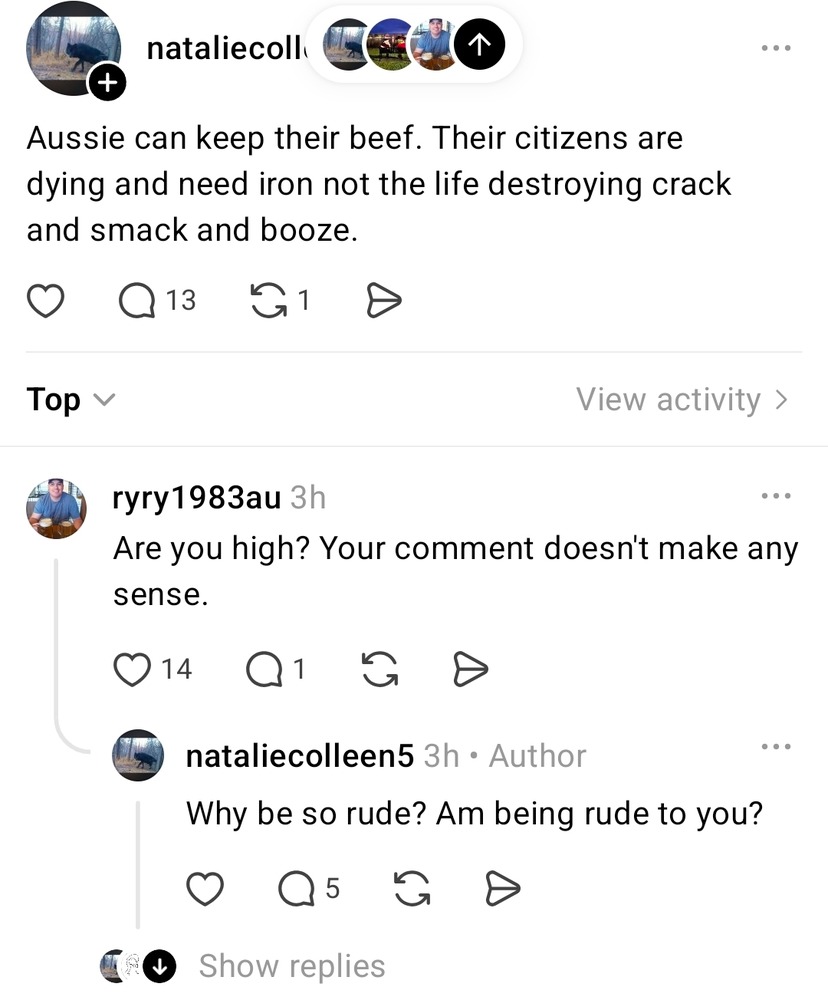Open the nataliecolleen5 username in the reply
This screenshot has height=1000, width=828.
tap(300, 756)
